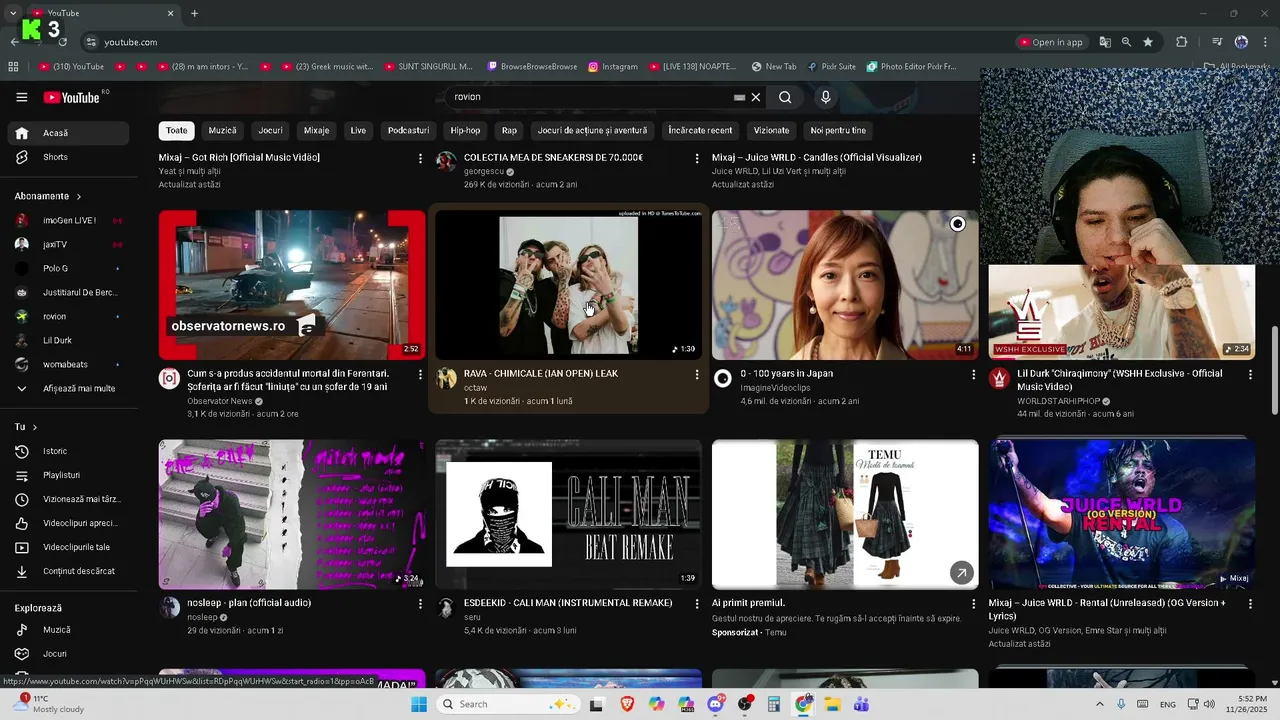Screen dimensions: 1280x720
Task: Select the Mixaje filter chip
Action: pyautogui.click(x=316, y=131)
